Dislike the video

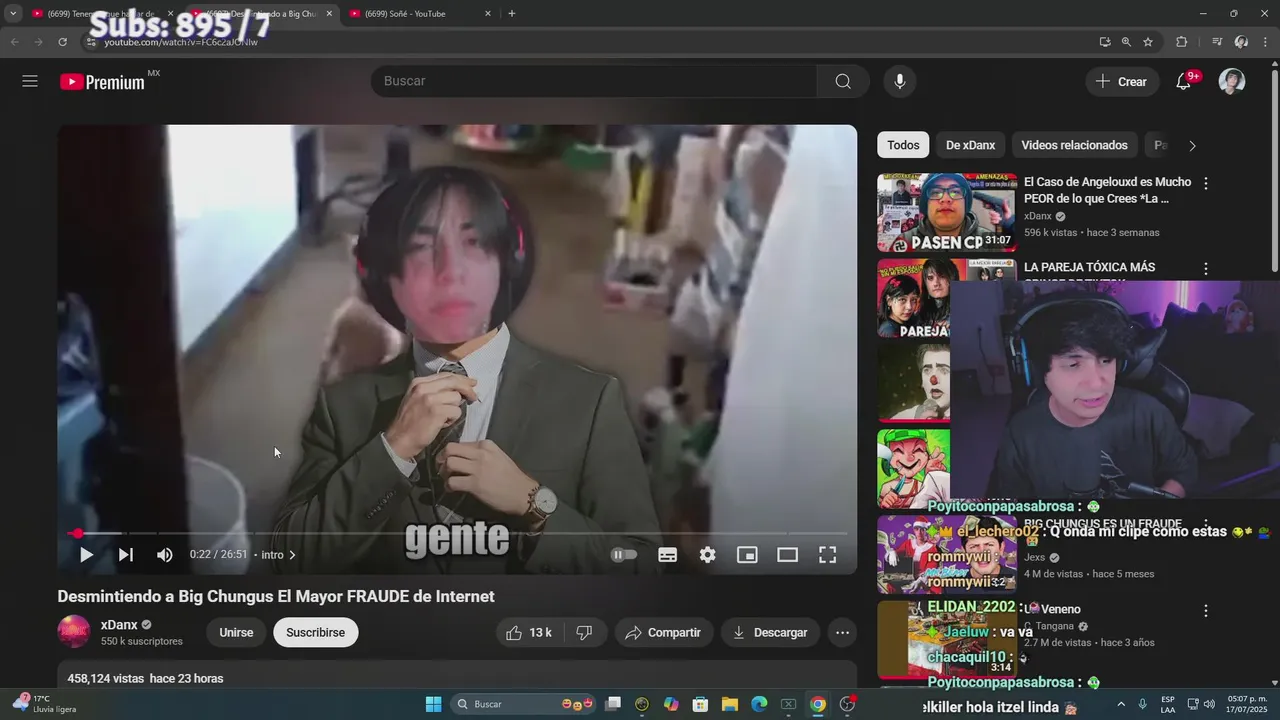pyautogui.click(x=585, y=632)
